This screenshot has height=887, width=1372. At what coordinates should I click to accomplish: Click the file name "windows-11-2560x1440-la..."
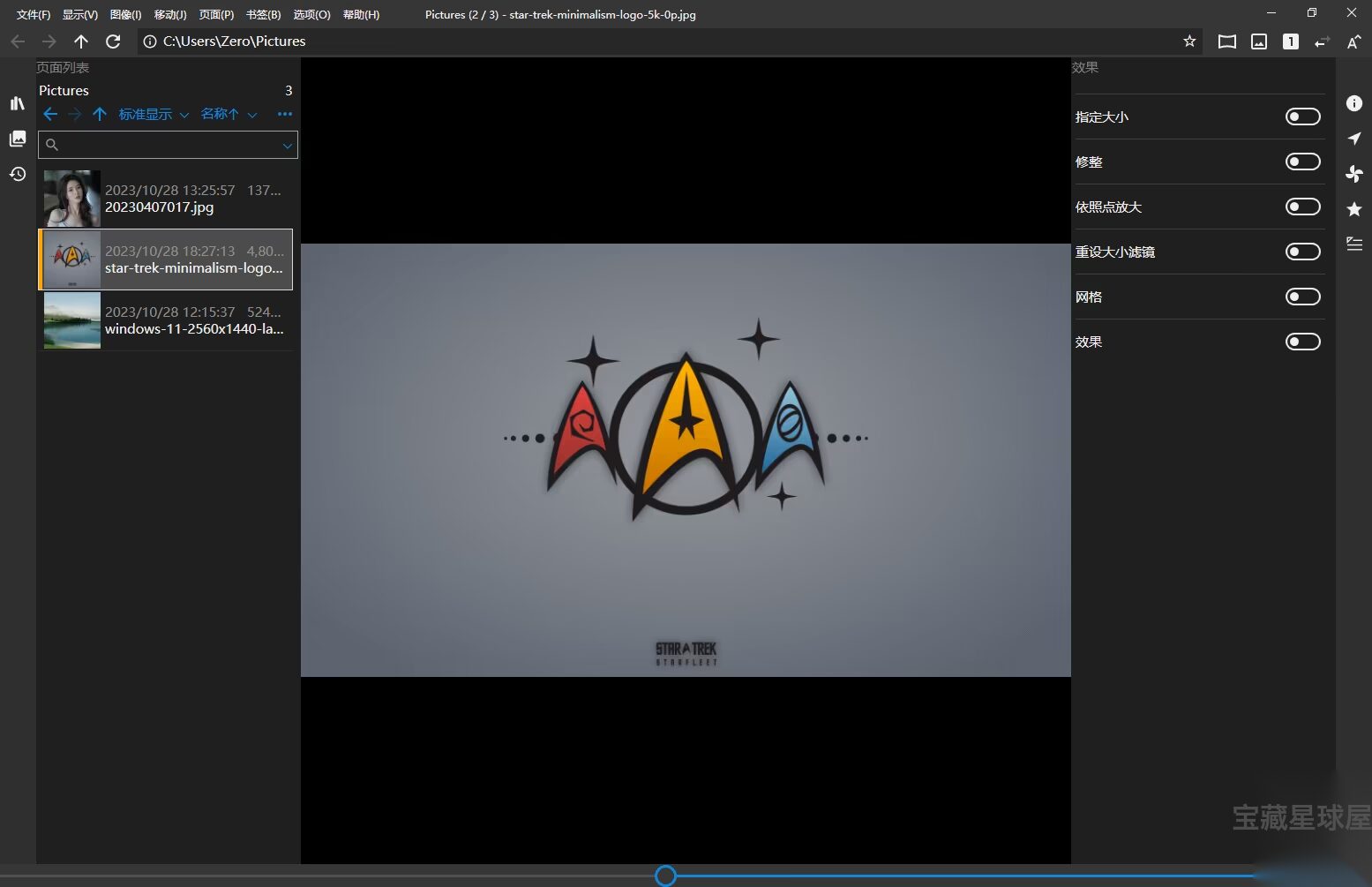click(x=194, y=329)
